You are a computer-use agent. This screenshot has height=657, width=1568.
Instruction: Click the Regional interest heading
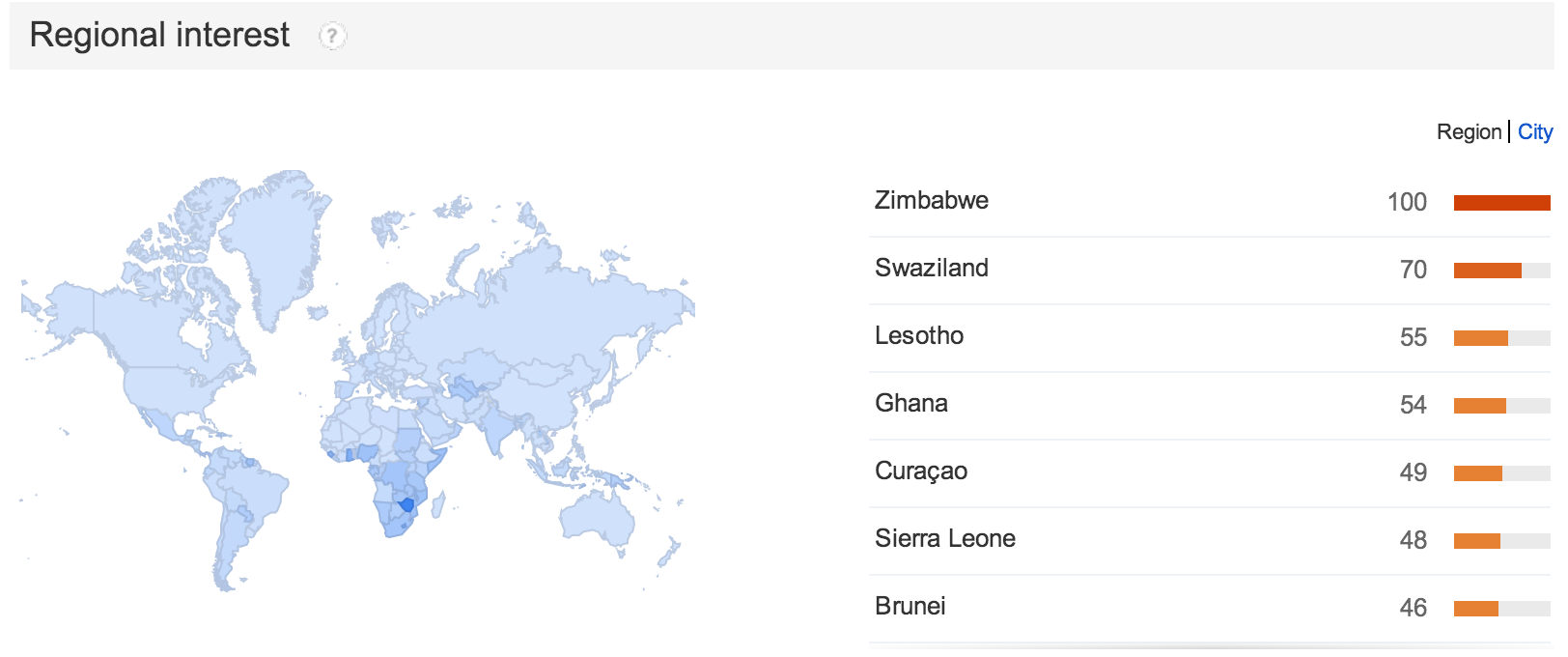[x=159, y=35]
